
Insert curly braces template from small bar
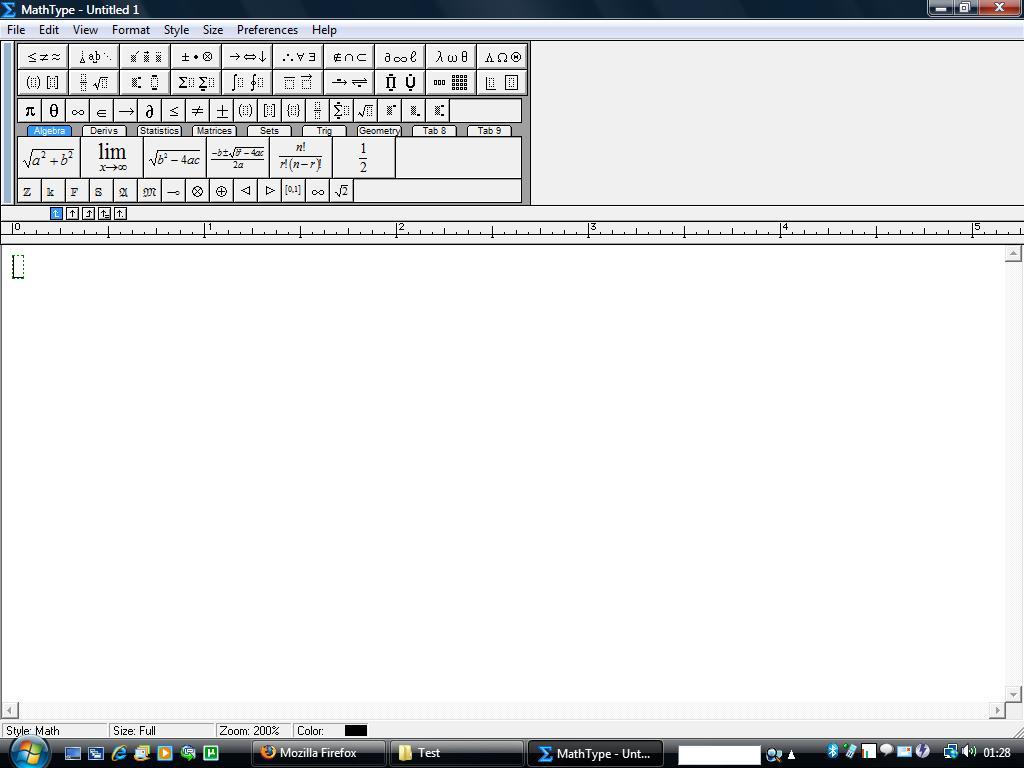(x=294, y=110)
